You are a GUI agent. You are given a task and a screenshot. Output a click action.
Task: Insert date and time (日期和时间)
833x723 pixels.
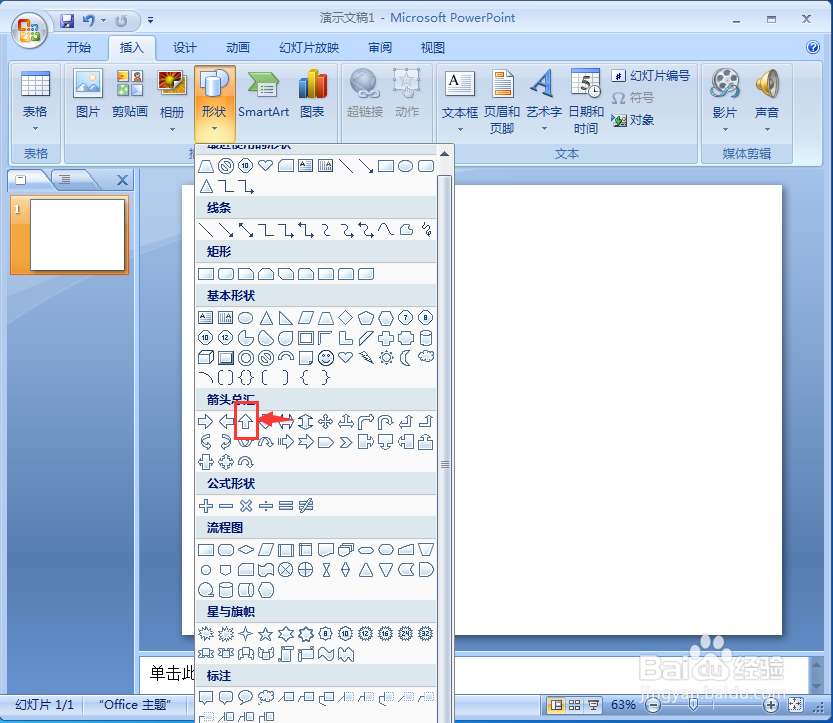click(586, 101)
